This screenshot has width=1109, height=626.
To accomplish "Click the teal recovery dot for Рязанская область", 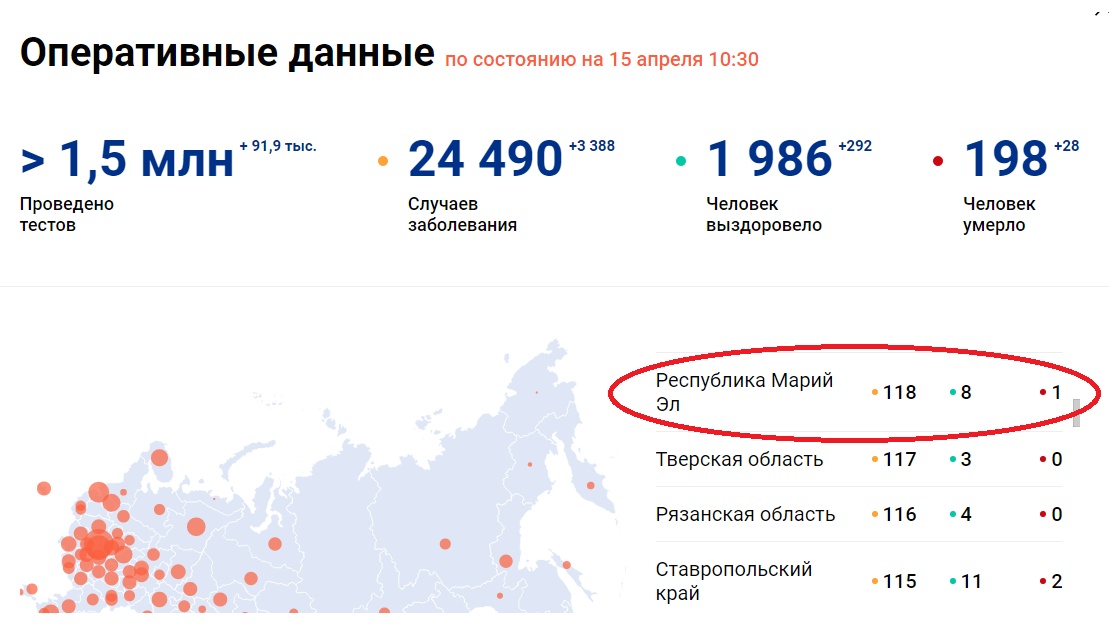I will [x=952, y=514].
